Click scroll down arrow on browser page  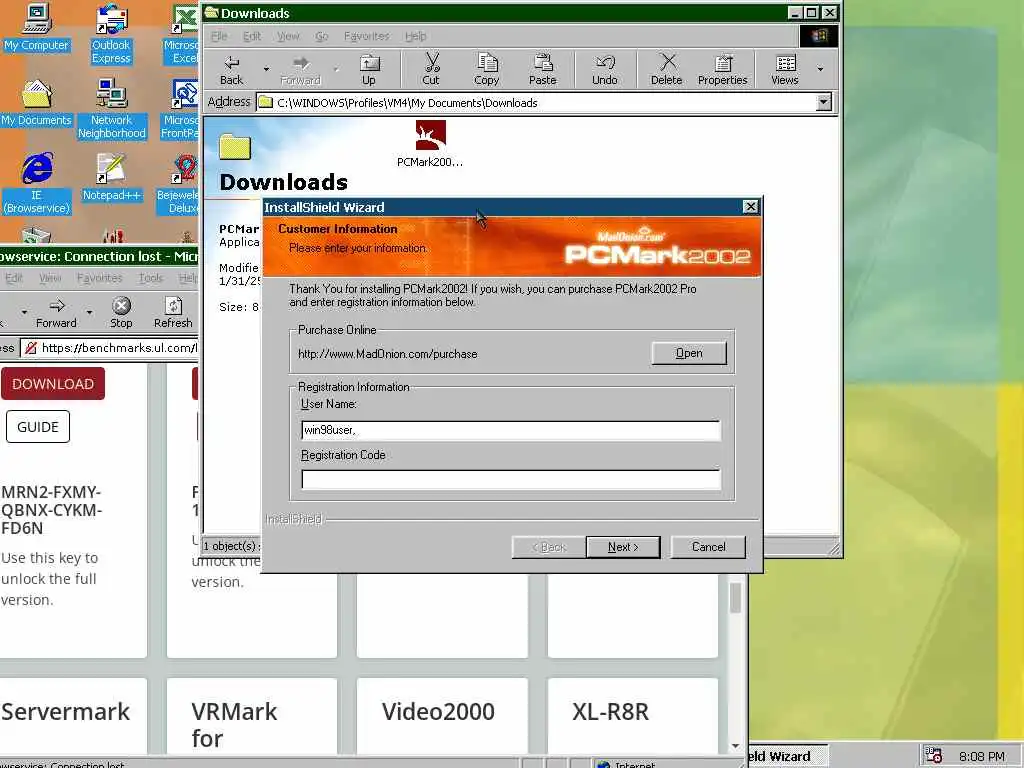coord(735,746)
